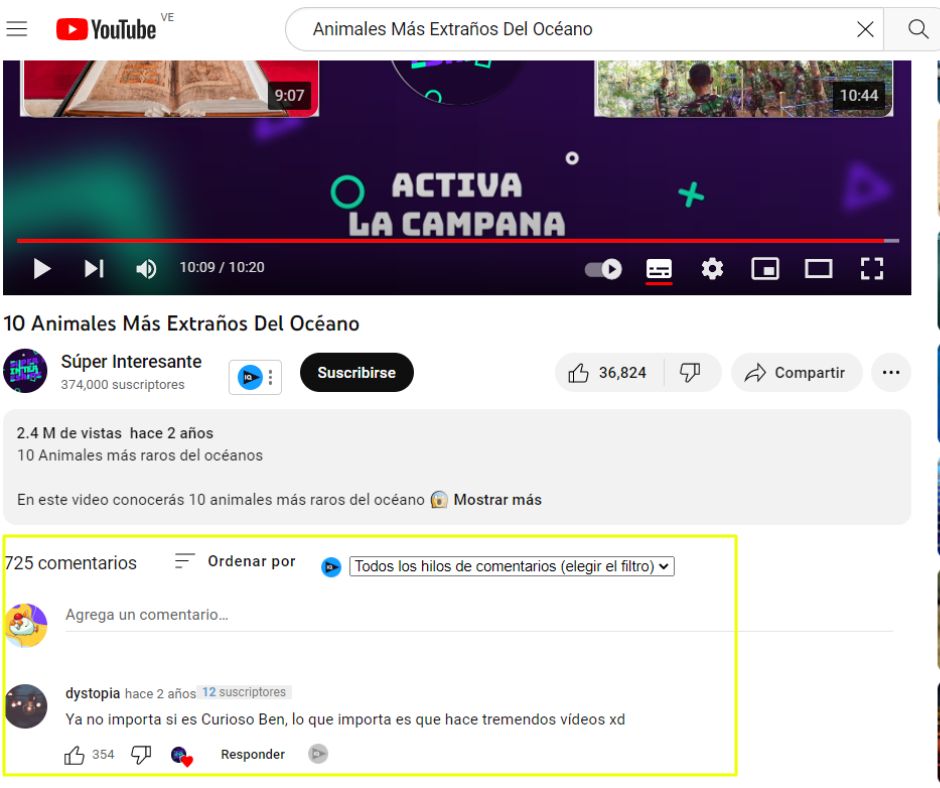The image size is (940, 788).
Task: Activate miniplayer mode
Action: click(x=765, y=268)
